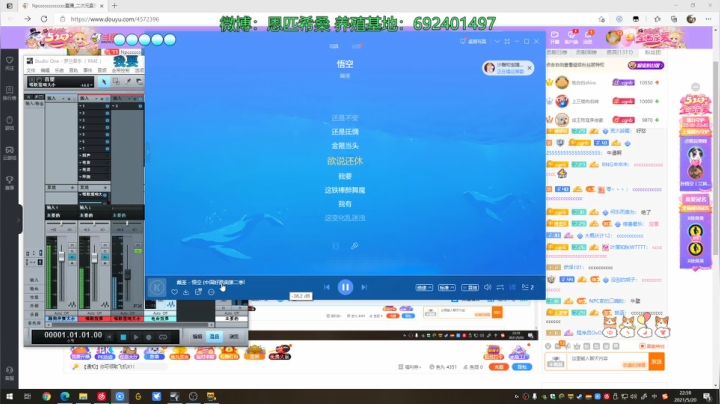
Task: Start playback in Studio One transport
Action: (x=136, y=337)
